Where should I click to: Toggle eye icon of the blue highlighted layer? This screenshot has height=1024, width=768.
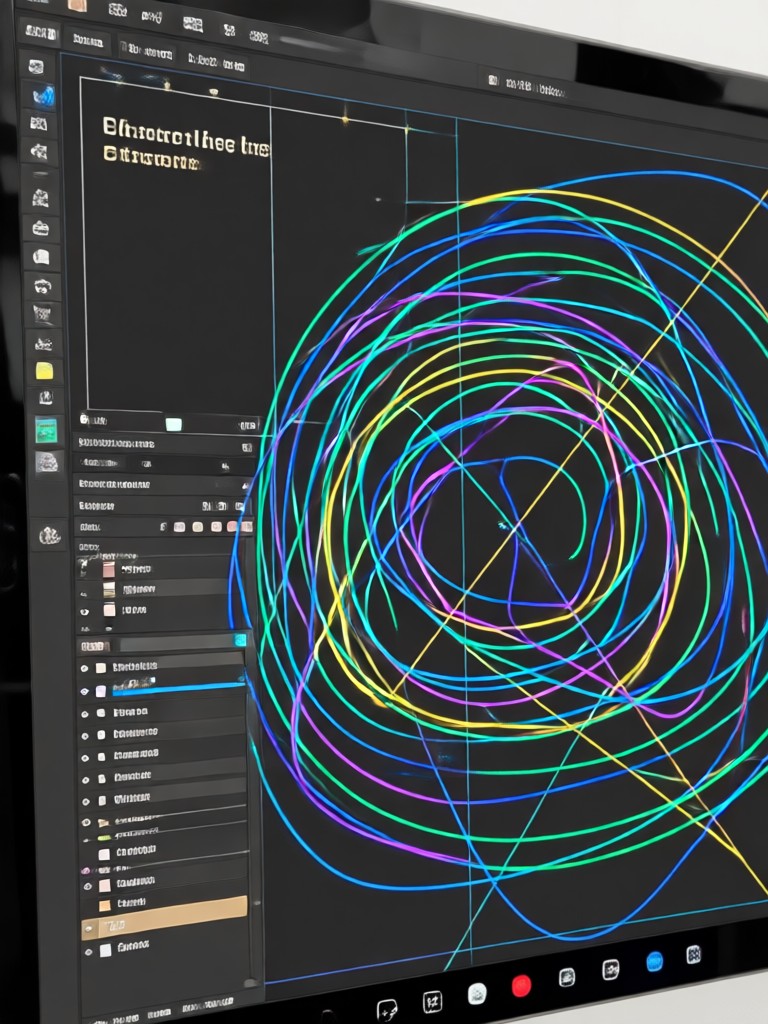click(84, 691)
